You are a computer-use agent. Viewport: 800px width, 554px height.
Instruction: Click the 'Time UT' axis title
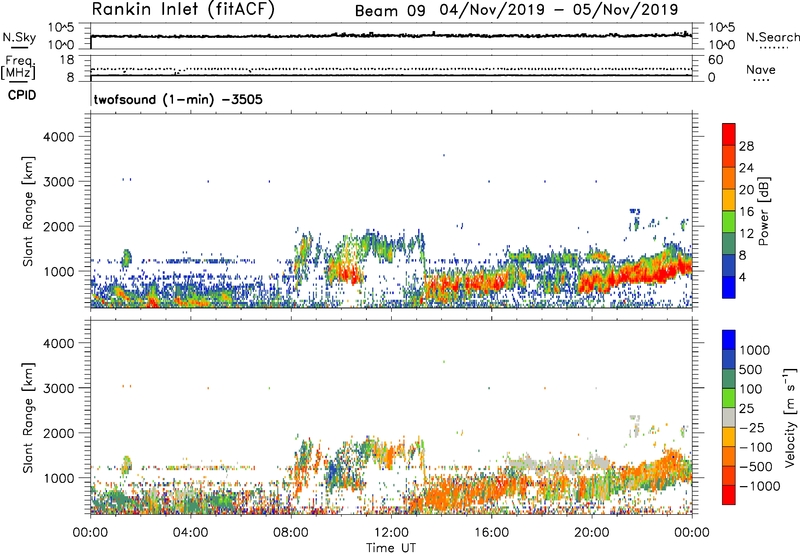391,548
